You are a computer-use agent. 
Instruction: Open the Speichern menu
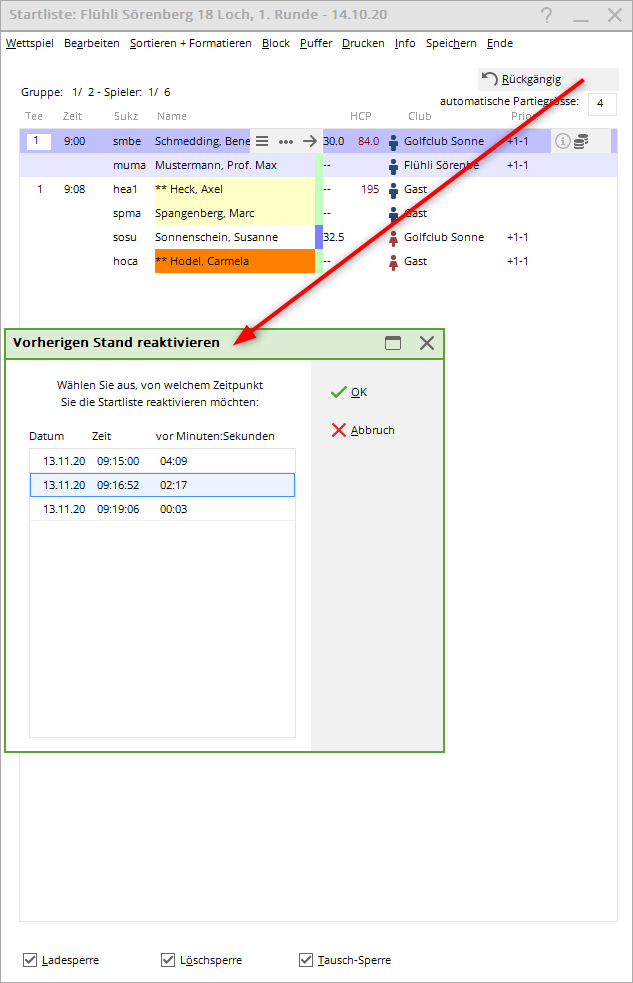(451, 43)
